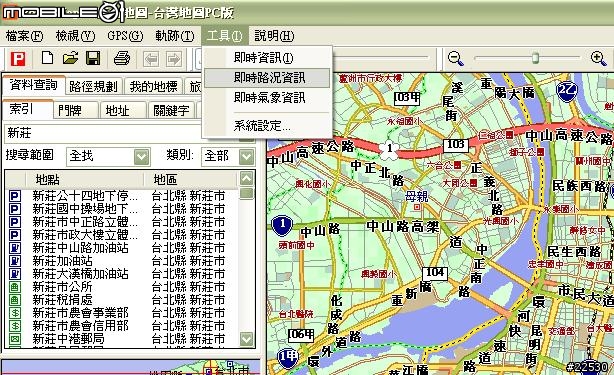Open 系統設定... from the menu

[267, 126]
